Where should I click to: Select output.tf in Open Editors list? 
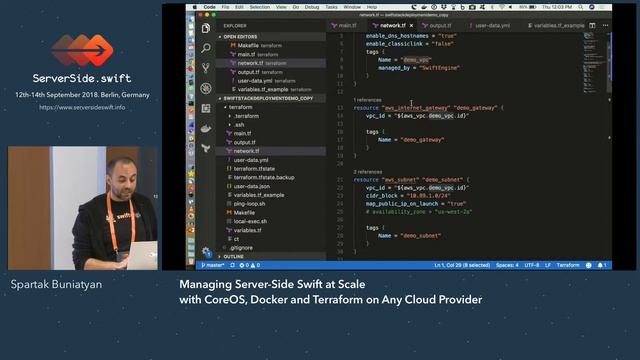point(271,72)
